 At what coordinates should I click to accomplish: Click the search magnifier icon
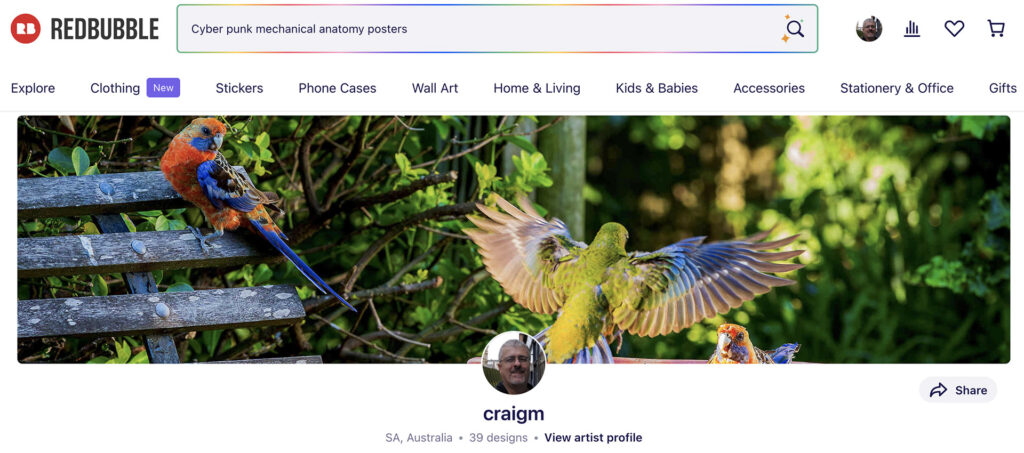pos(794,29)
